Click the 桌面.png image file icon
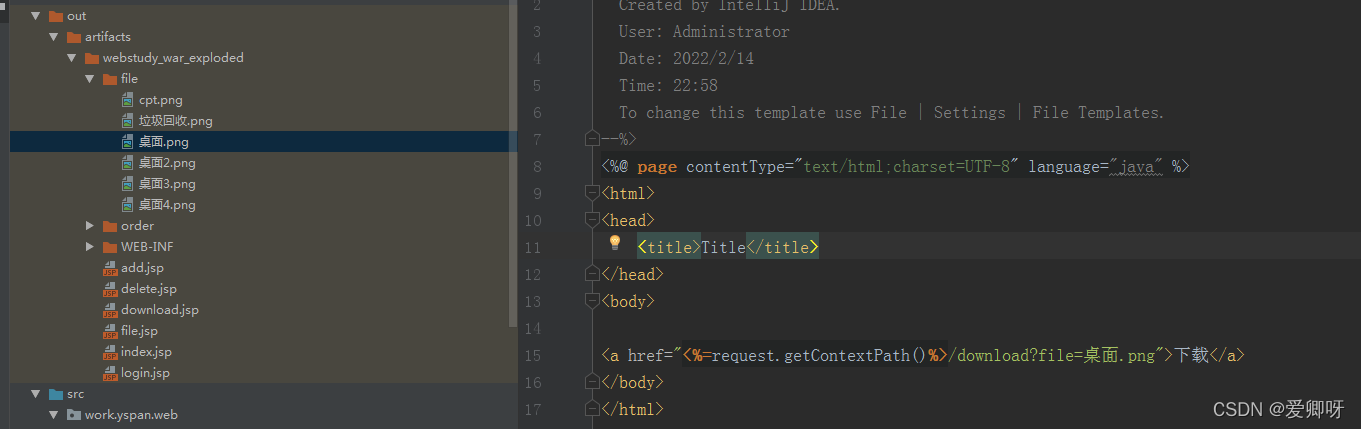 coord(127,142)
